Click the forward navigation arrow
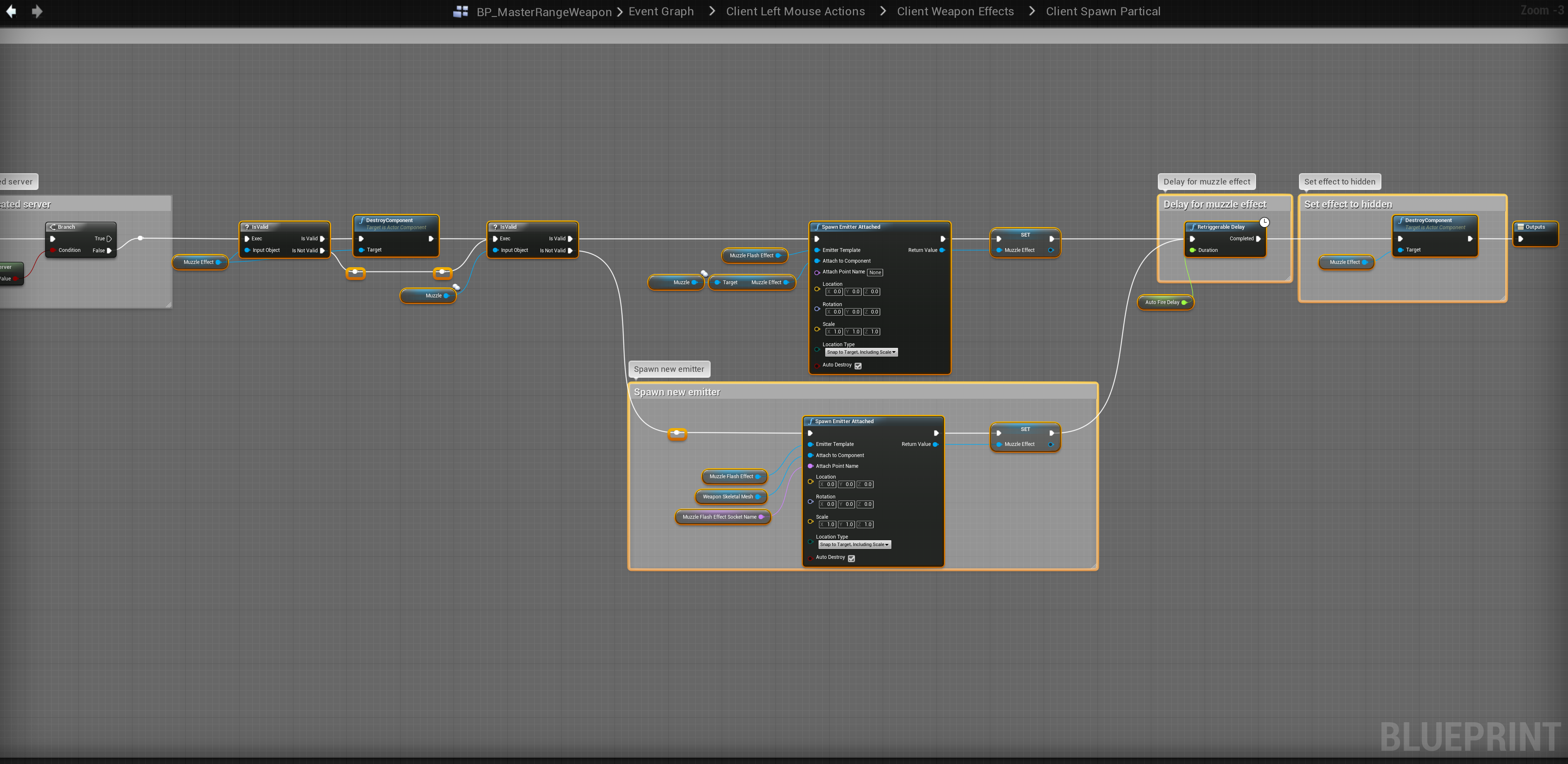1568x764 pixels. click(37, 12)
